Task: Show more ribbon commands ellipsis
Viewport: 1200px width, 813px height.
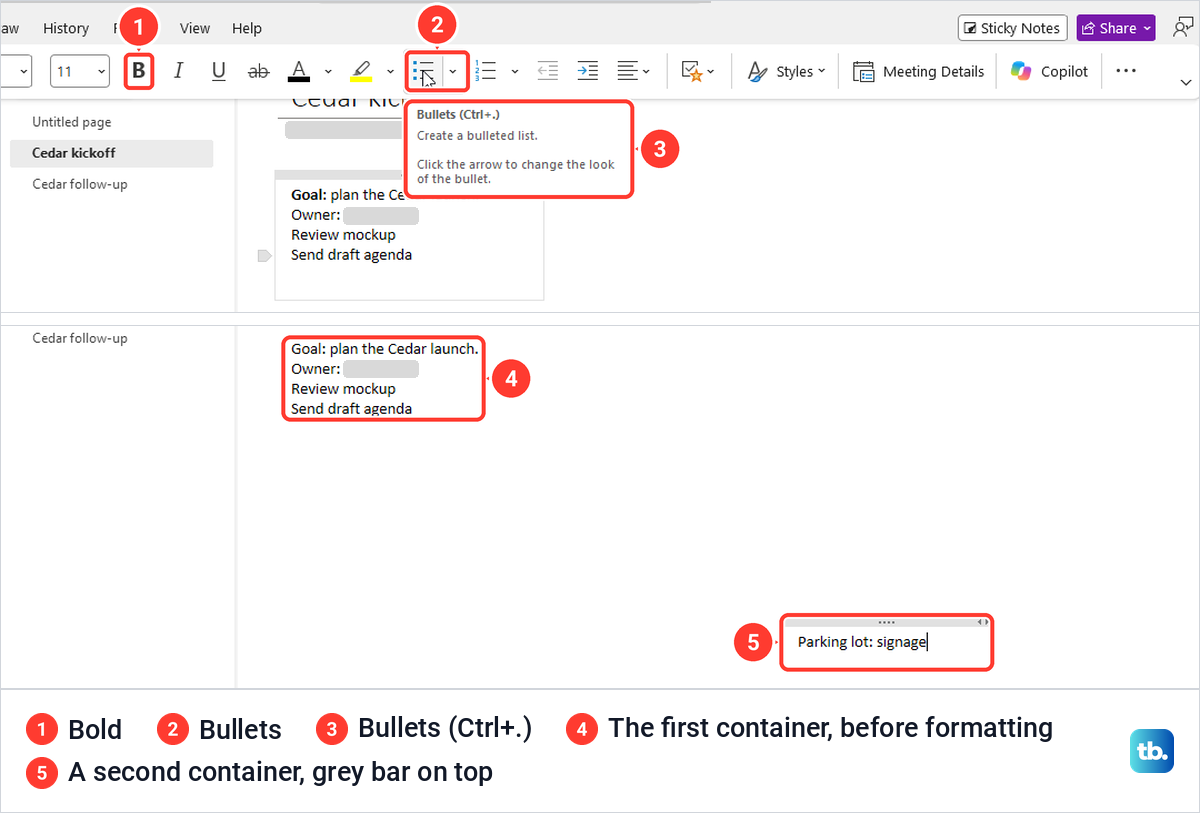Action: (1126, 71)
